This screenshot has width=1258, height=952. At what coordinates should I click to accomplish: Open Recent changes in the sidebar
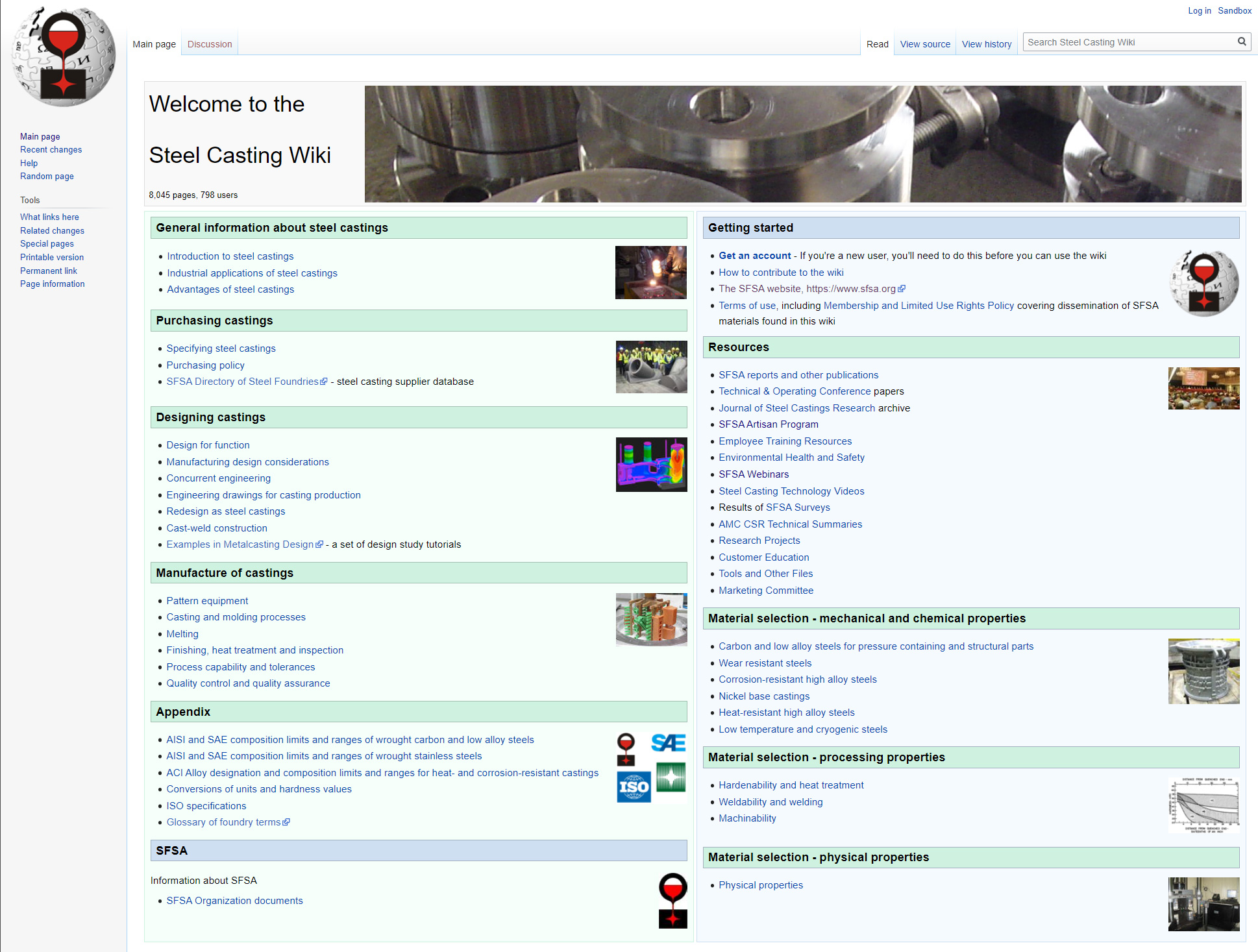pos(51,149)
